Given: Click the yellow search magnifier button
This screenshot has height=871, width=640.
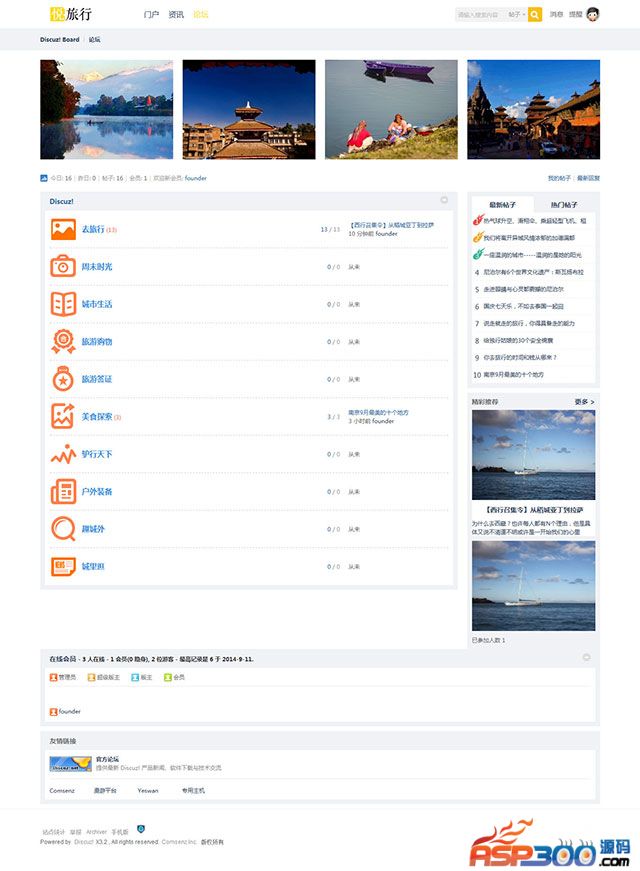Looking at the screenshot, I should [534, 14].
